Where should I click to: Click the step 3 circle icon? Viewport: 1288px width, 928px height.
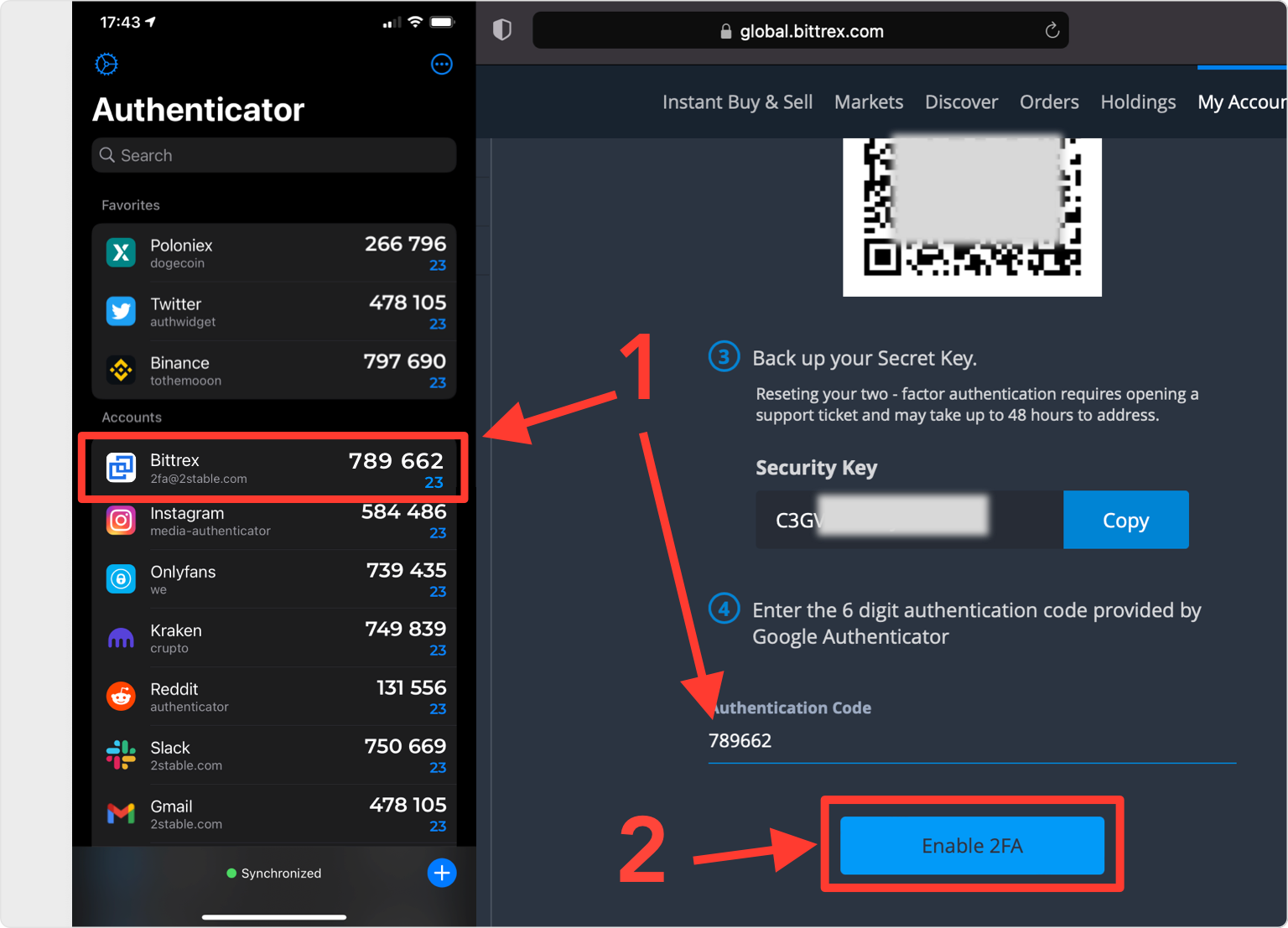pyautogui.click(x=724, y=357)
